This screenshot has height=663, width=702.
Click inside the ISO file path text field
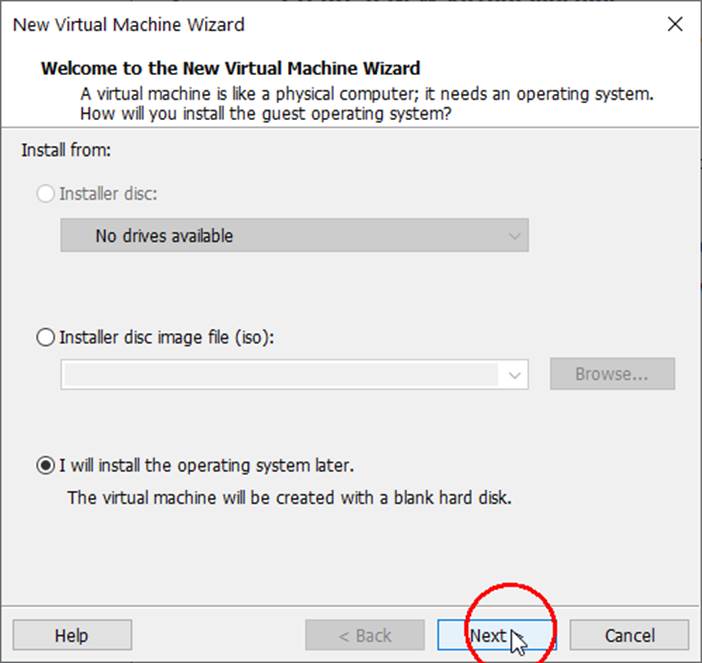pos(280,375)
